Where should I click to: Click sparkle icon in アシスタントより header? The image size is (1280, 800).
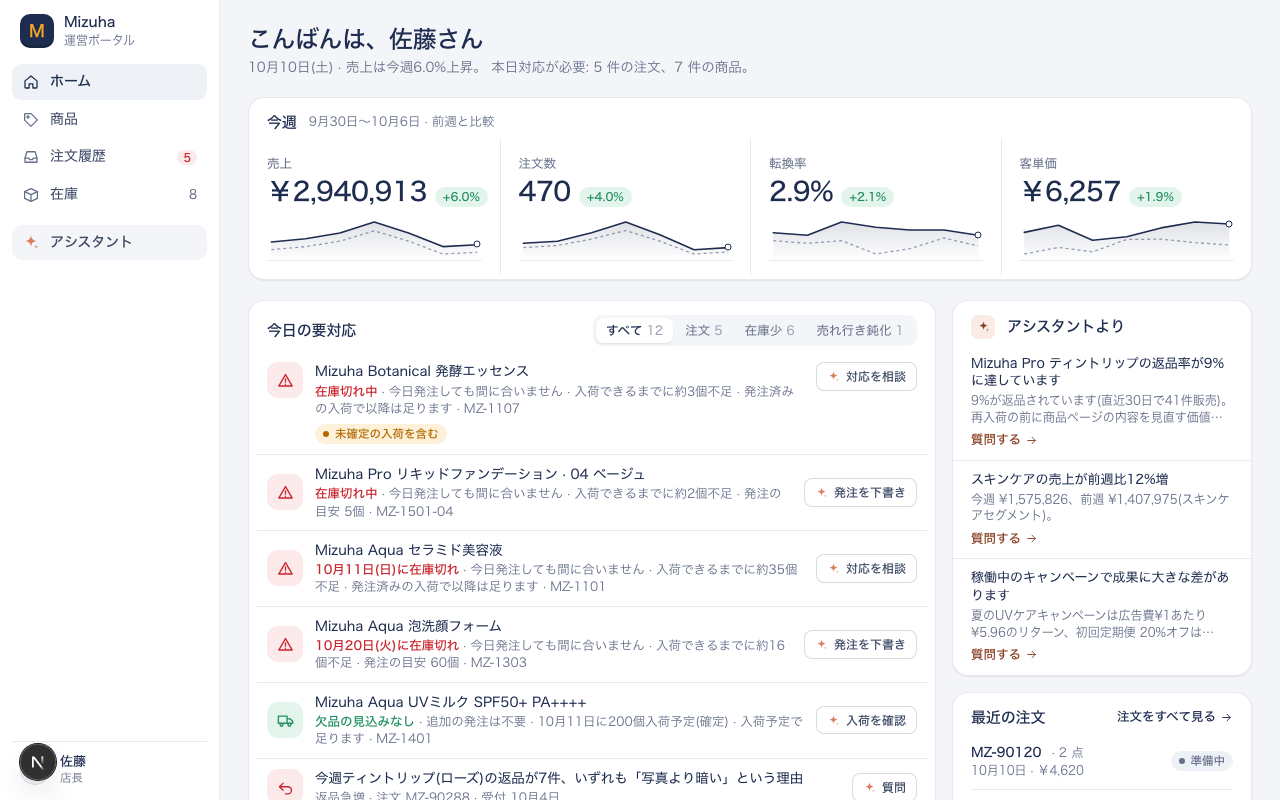[983, 327]
